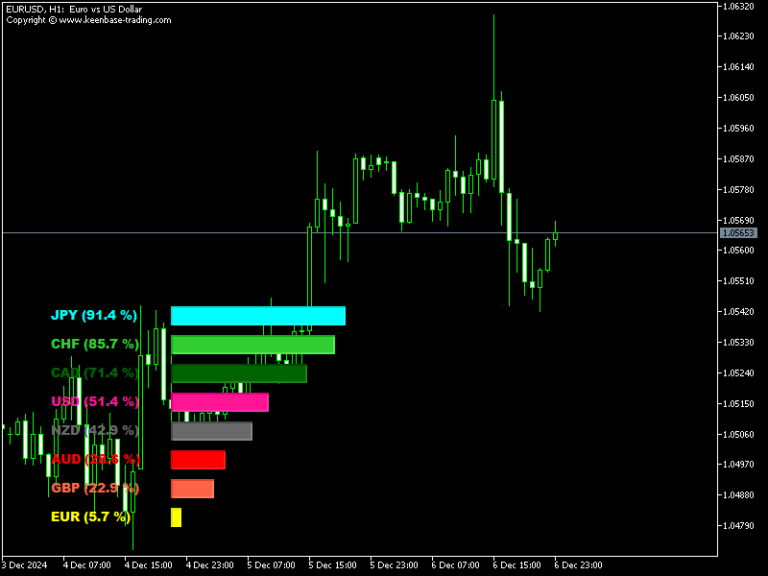The image size is (768, 576).
Task: Click the "6 Dec 23:00" time axis label
Action: pos(578,565)
